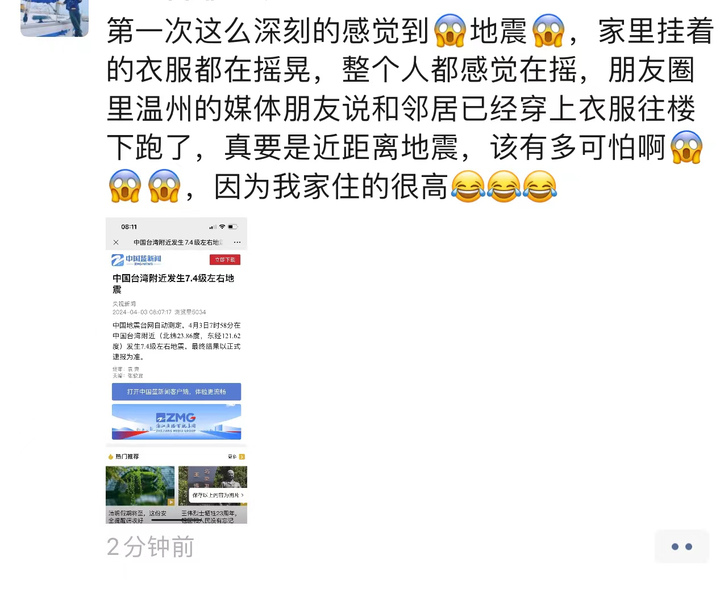Click the 2分钟前 timestamp

tap(151, 547)
